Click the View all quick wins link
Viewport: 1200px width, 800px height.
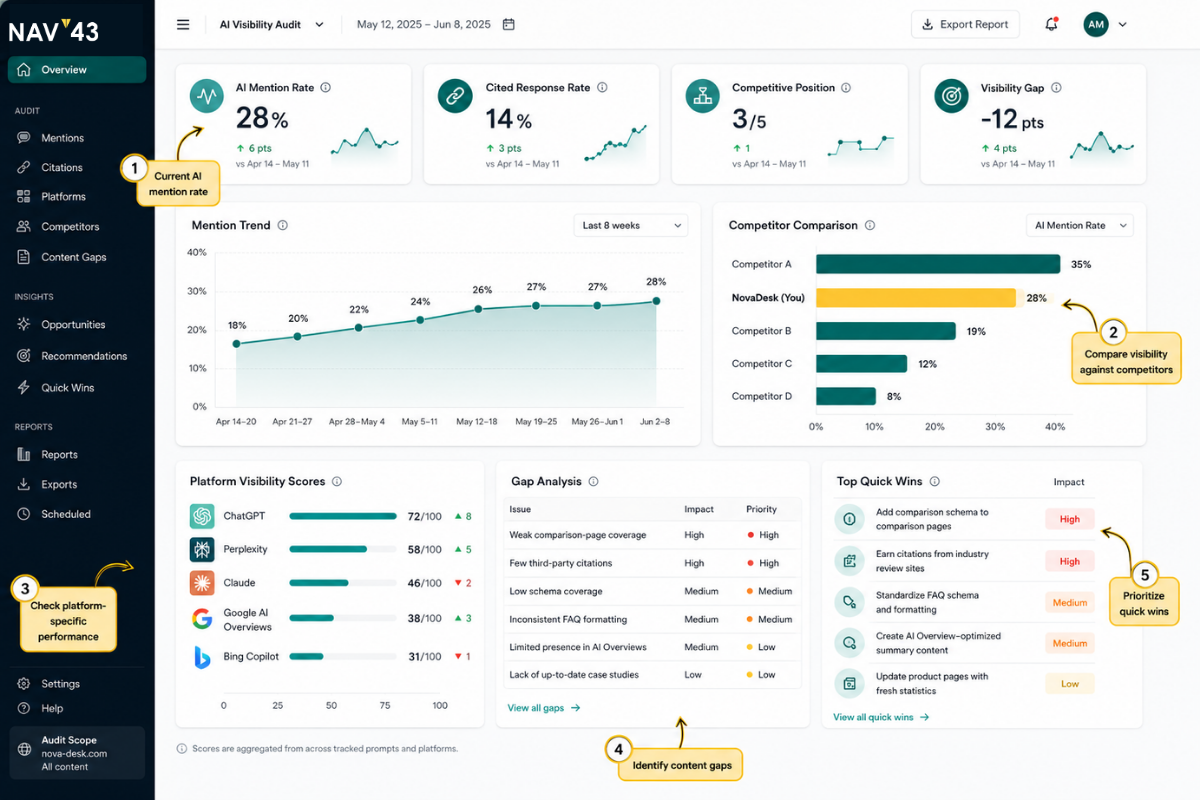pos(881,717)
